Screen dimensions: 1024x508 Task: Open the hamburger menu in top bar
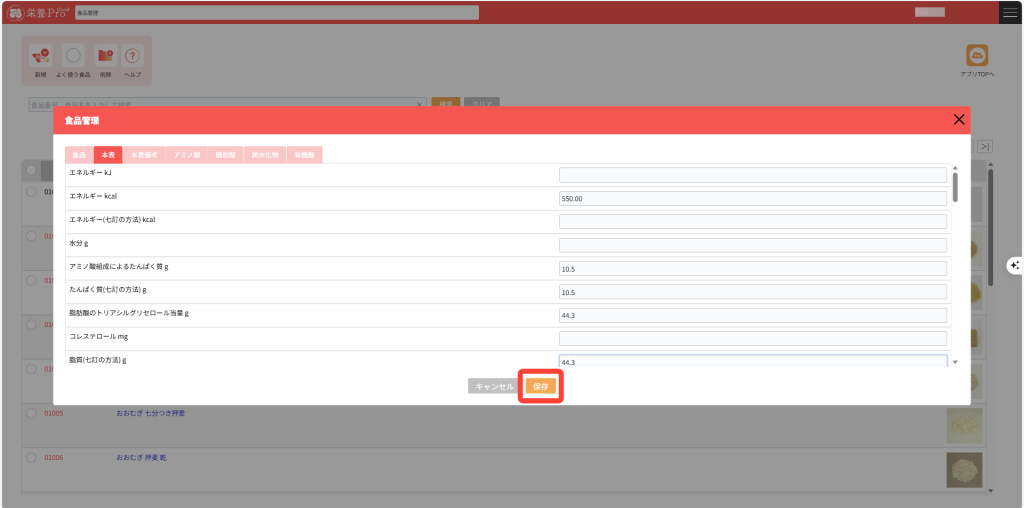click(1010, 12)
